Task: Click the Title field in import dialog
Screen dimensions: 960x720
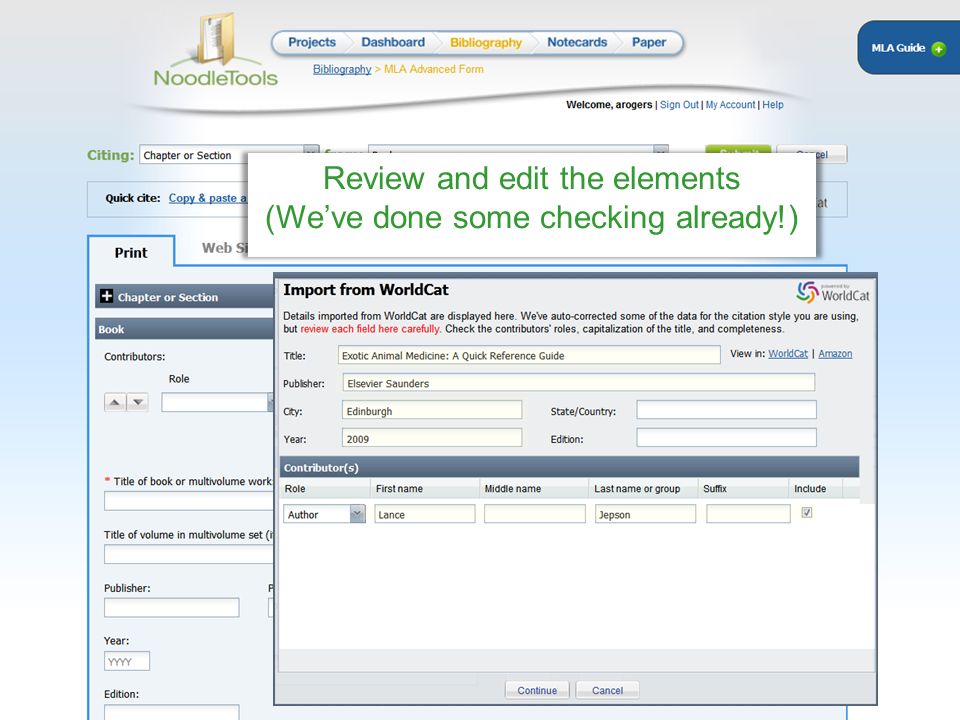Action: (529, 355)
